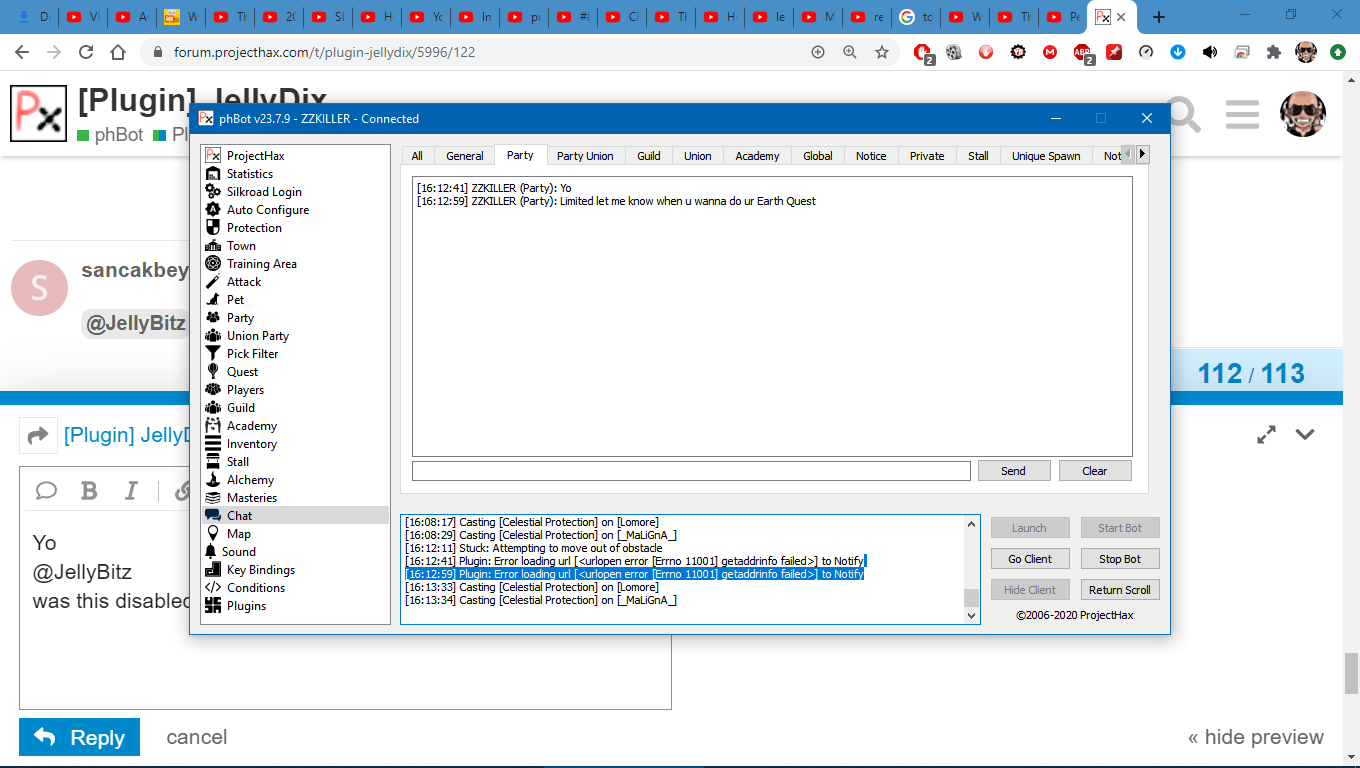Click the Return Scroll button

[x=1119, y=590]
